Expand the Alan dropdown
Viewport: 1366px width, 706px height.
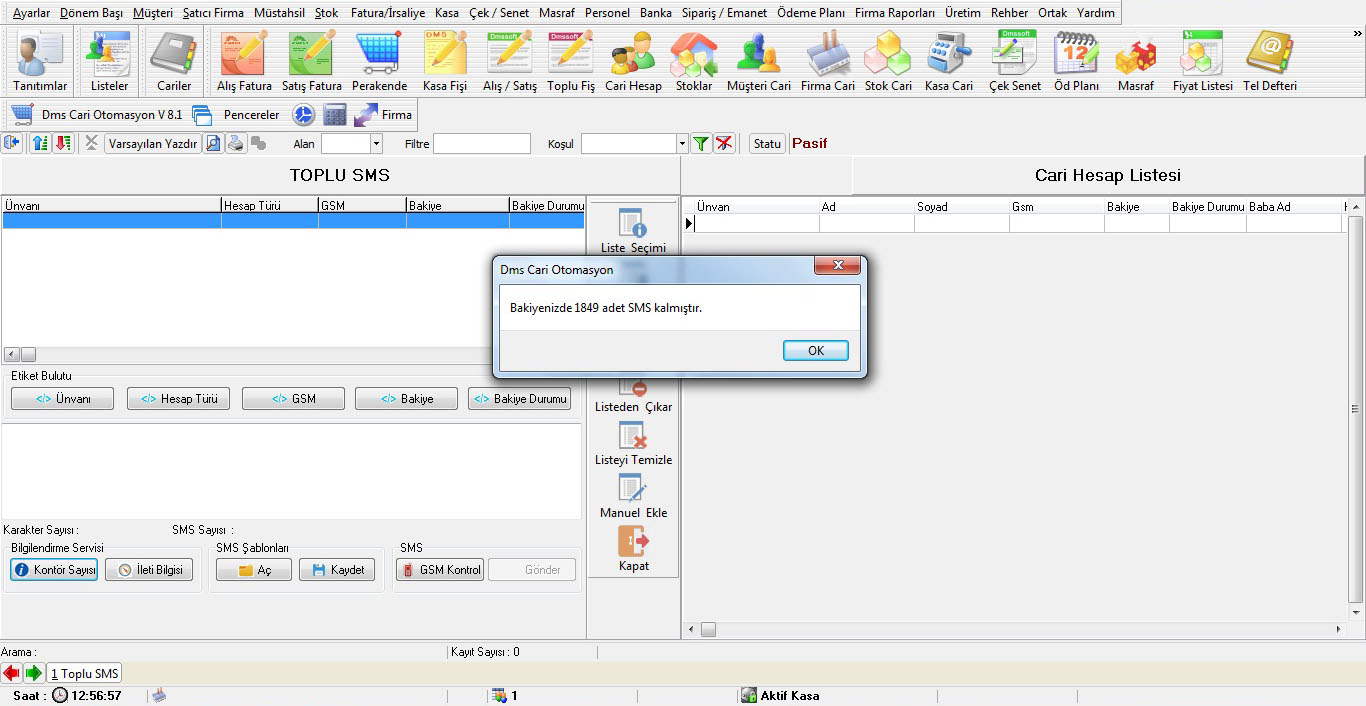(376, 144)
